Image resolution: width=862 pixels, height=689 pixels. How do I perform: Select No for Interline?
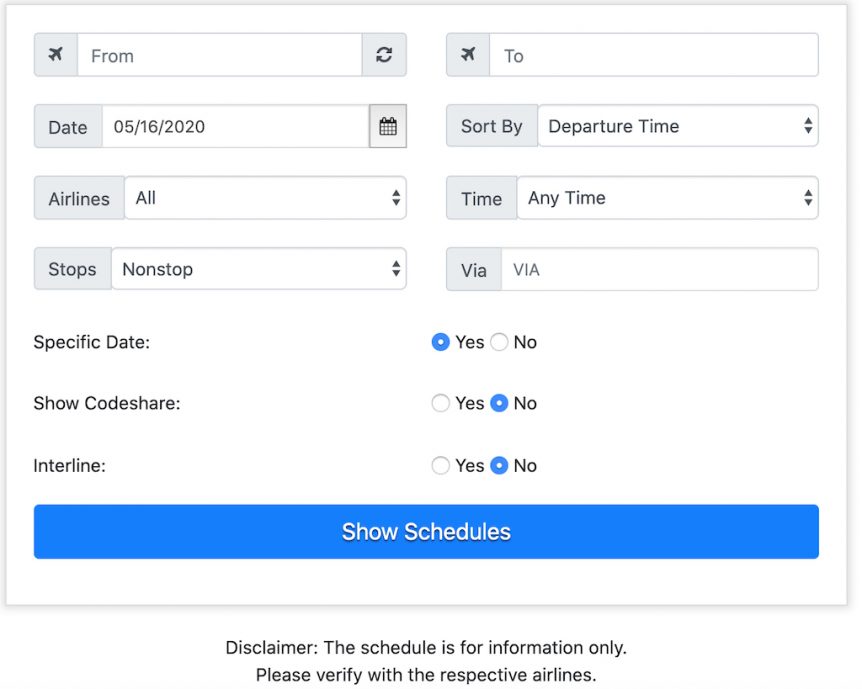499,465
